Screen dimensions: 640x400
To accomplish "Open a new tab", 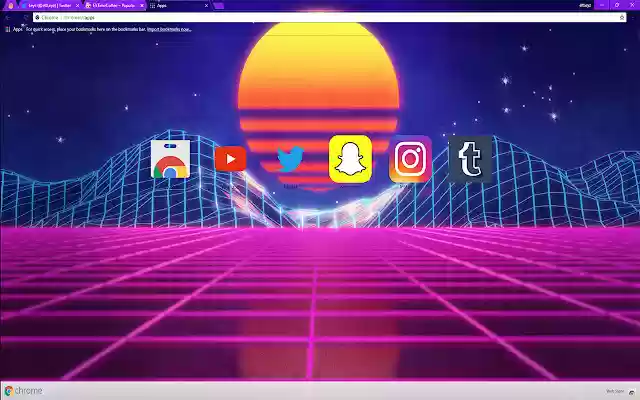I will click(219, 6).
